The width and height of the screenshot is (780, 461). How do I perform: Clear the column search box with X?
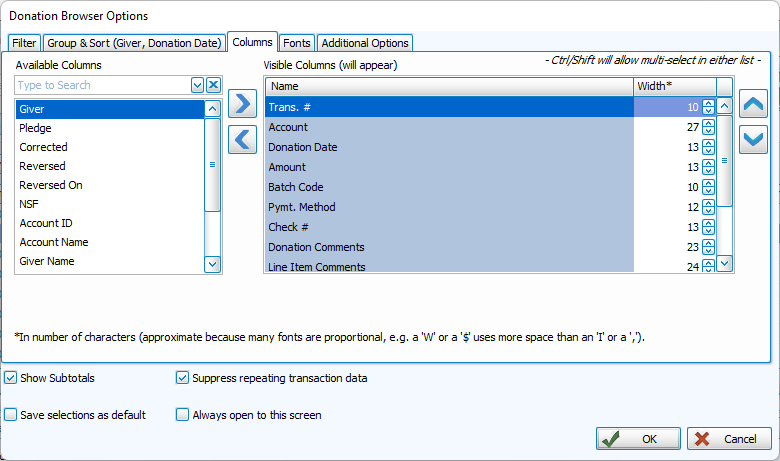(213, 85)
